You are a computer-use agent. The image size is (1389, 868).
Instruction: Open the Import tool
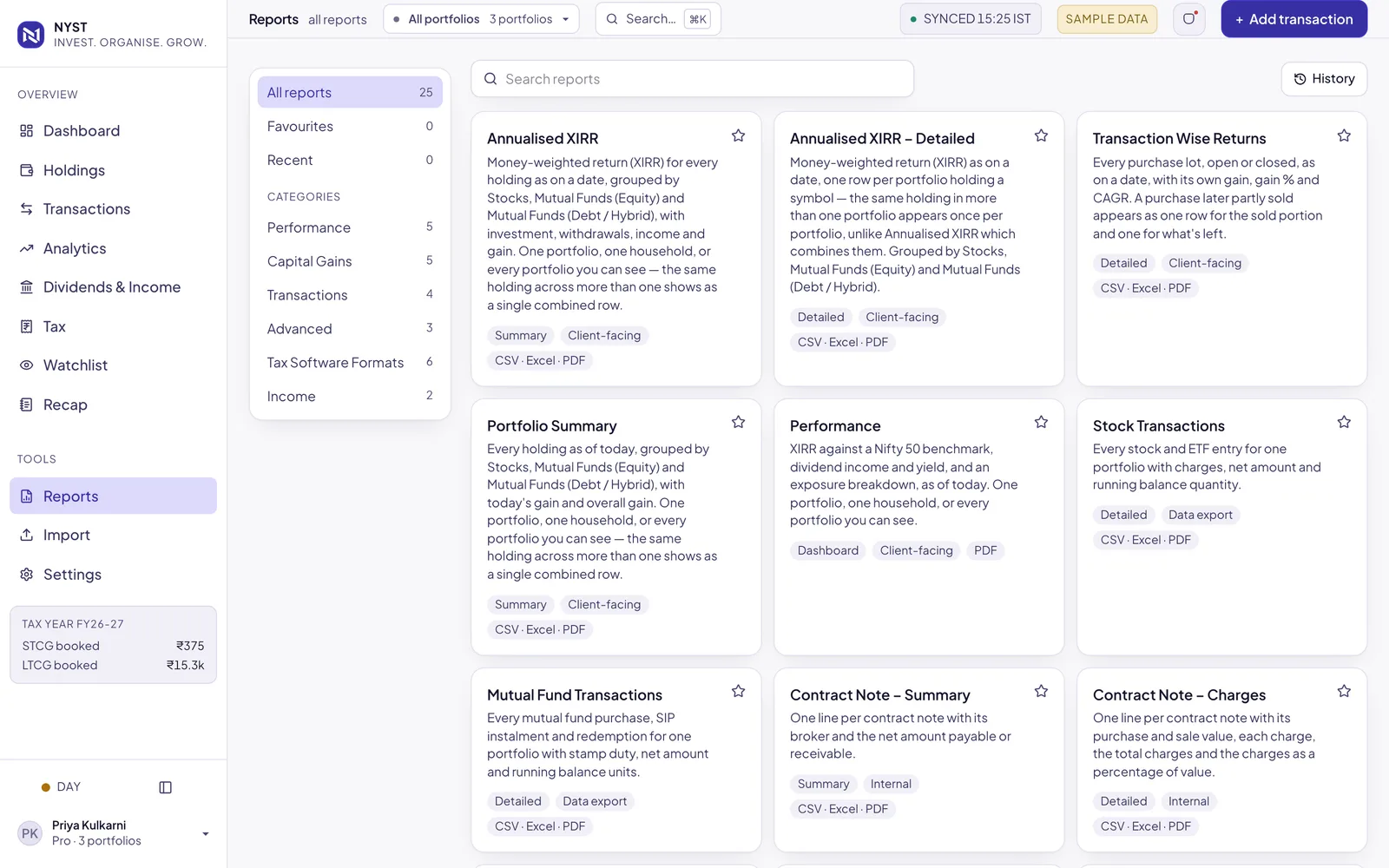click(113, 536)
